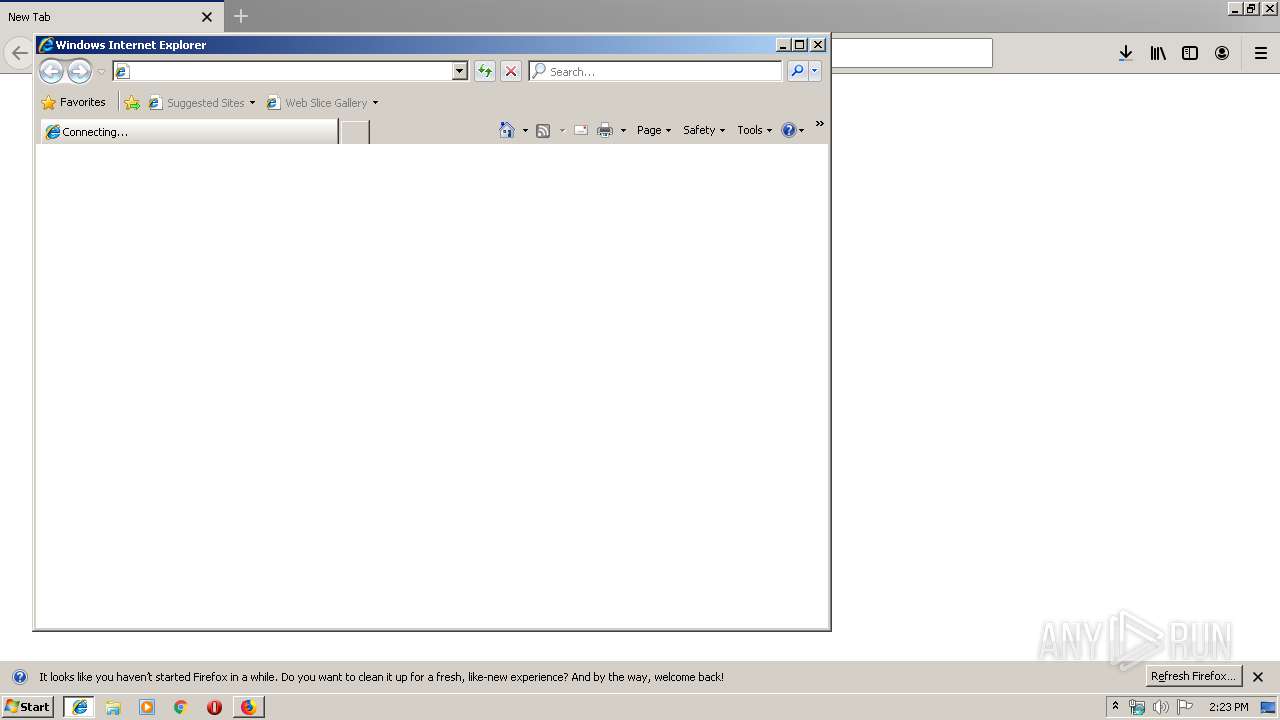
Task: Click the Internet Explorer address bar field
Action: pos(283,71)
